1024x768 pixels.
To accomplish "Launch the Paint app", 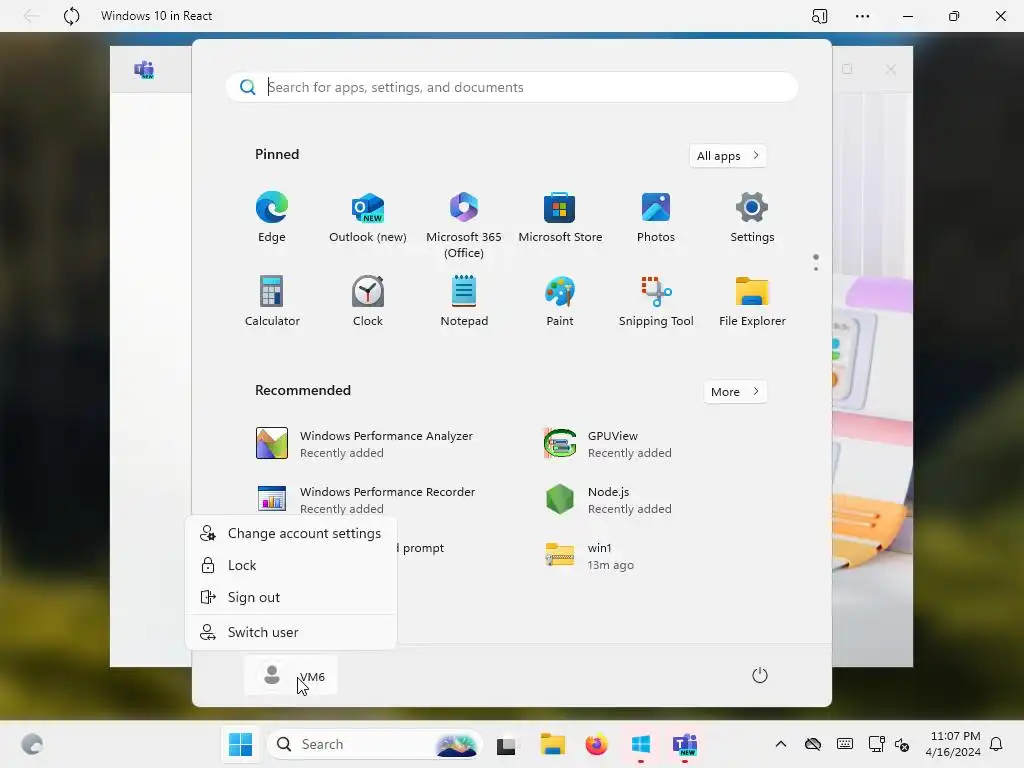I will point(560,301).
